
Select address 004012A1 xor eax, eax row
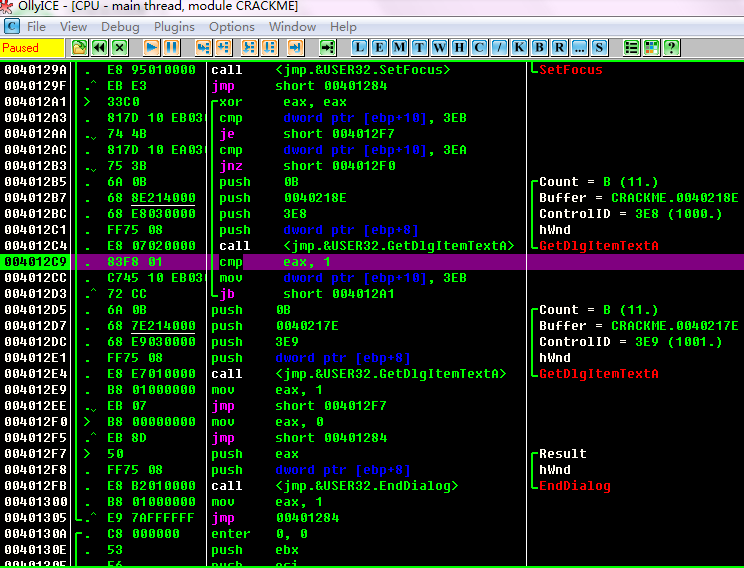click(372, 102)
